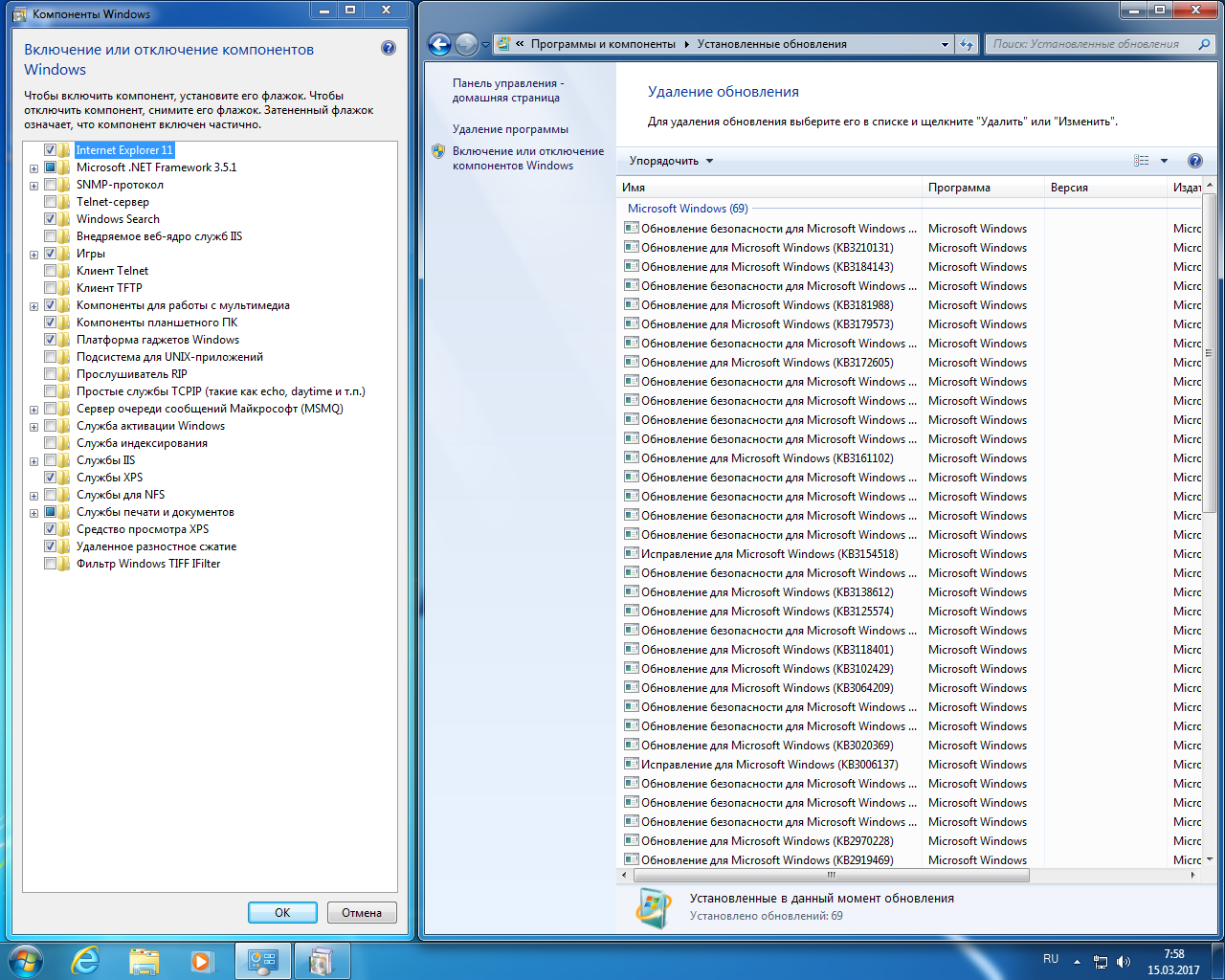Enable the Клиент TFTP checkbox

point(50,288)
